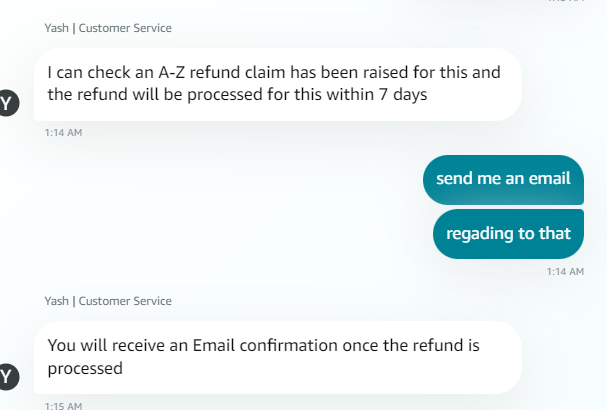This screenshot has height=410, width=607.
Task: Click the word "Email" in the confirmation message
Action: click(214, 345)
